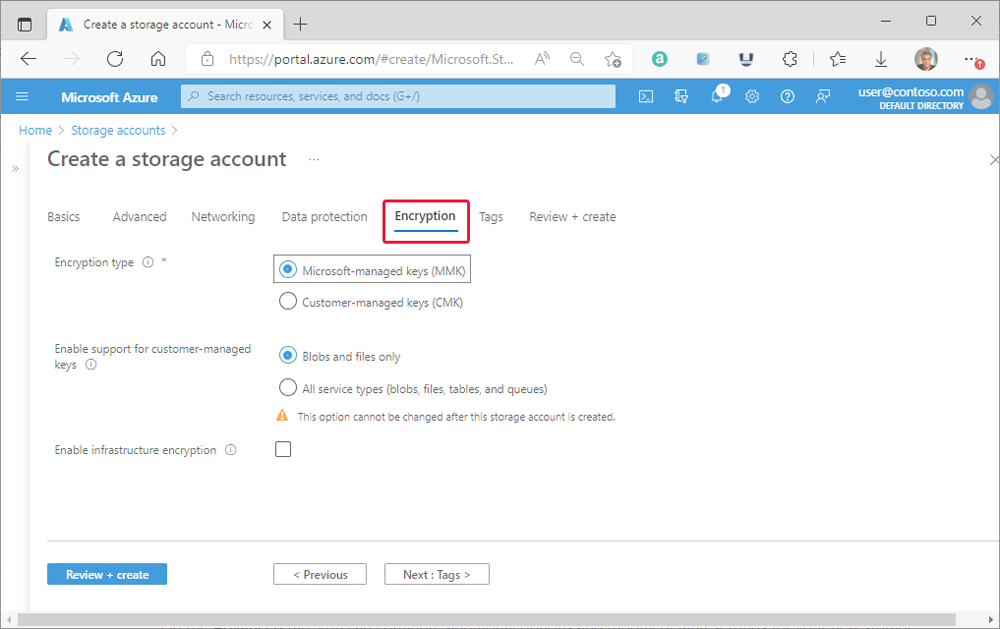Screen dimensions: 1000x629
Task: Expand the collapsed left side panel chevron
Action: pos(15,168)
